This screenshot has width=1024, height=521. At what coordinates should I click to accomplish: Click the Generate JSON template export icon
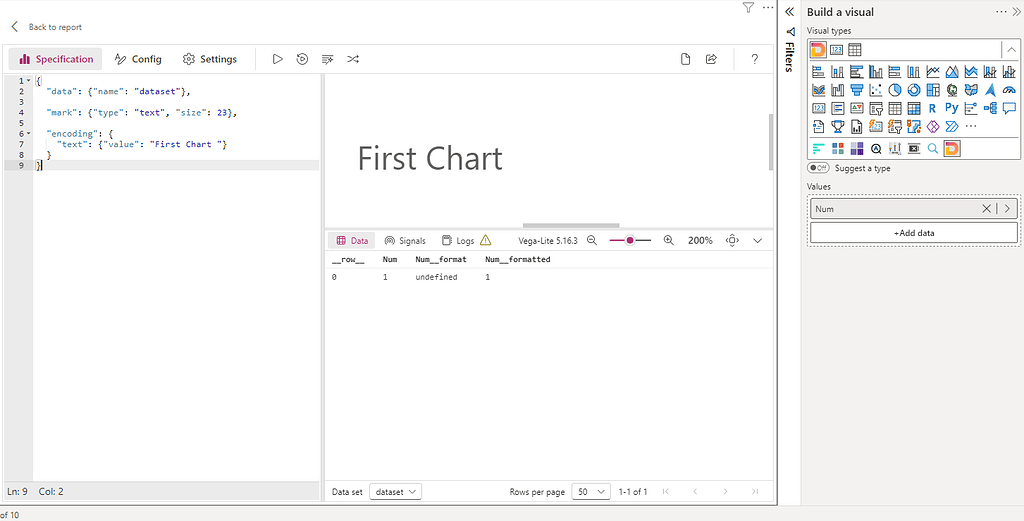(x=712, y=59)
